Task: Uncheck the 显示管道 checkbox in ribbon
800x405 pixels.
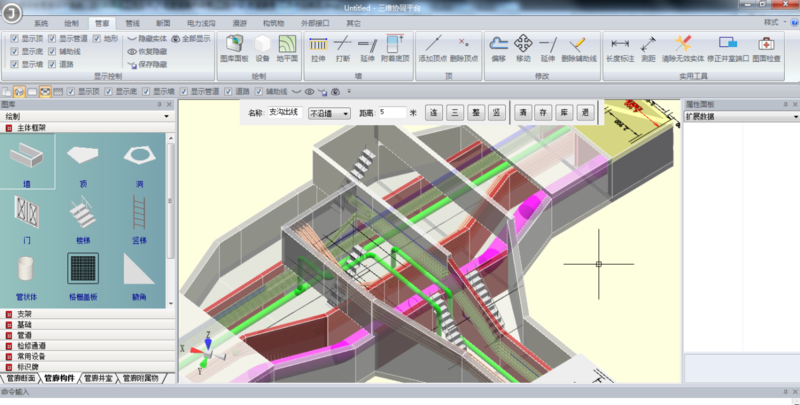Action: pos(53,38)
